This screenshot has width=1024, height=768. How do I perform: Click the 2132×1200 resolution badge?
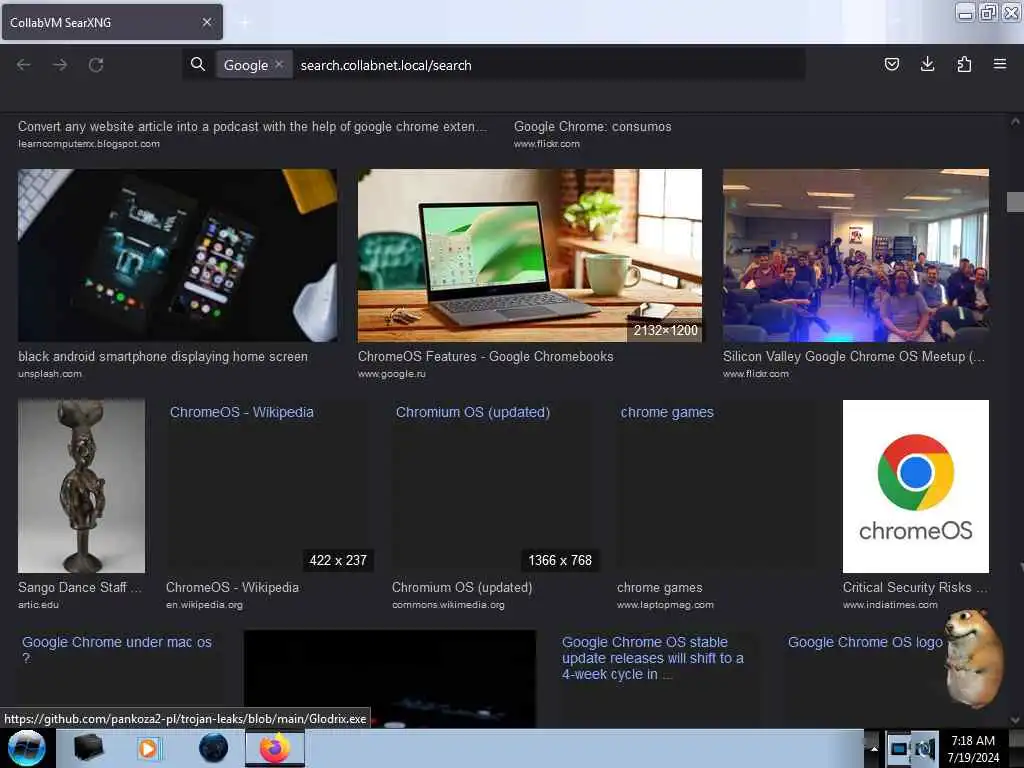click(x=665, y=330)
